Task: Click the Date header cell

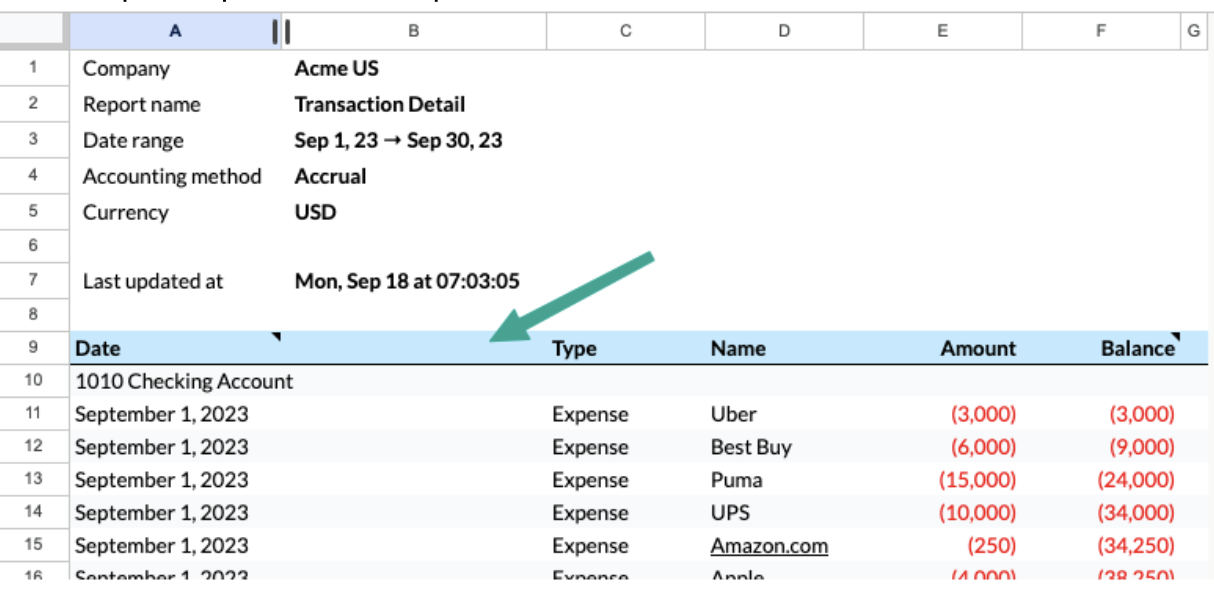Action: coord(175,348)
